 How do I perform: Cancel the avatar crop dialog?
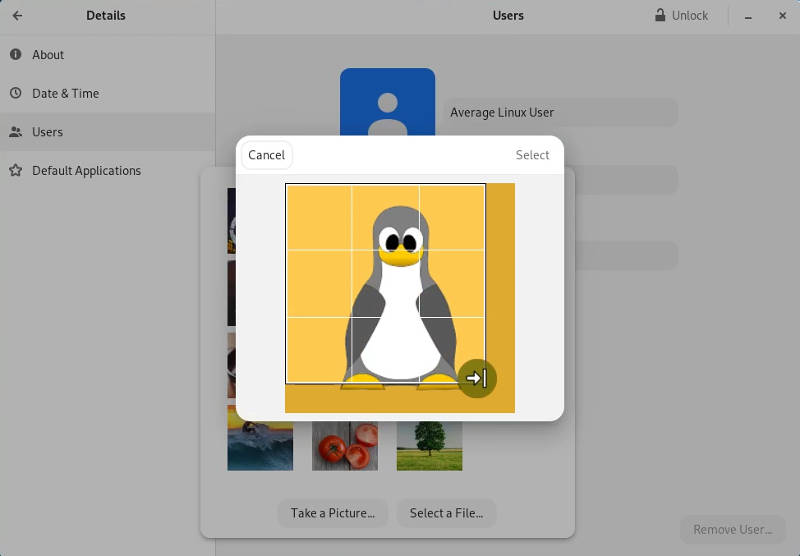pyautogui.click(x=266, y=155)
